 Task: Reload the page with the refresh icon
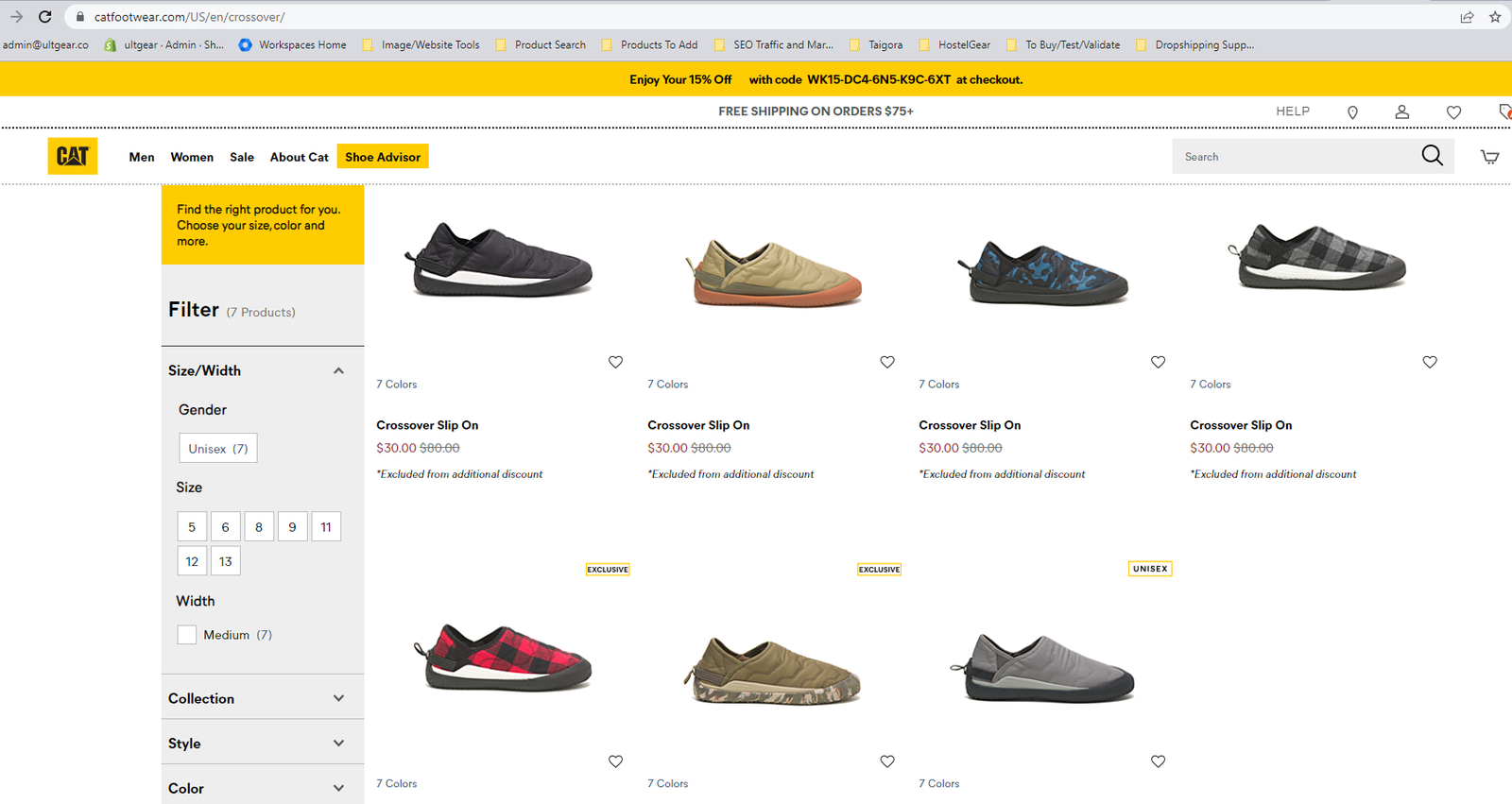tap(44, 17)
